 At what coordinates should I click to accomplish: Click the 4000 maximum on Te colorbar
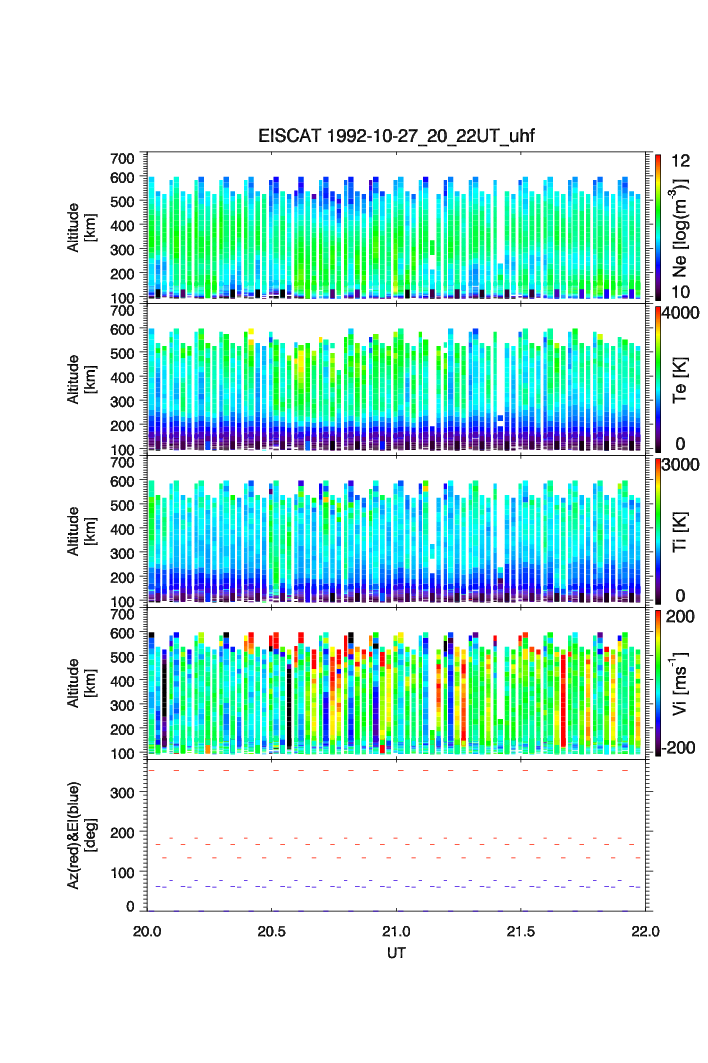coord(681,313)
